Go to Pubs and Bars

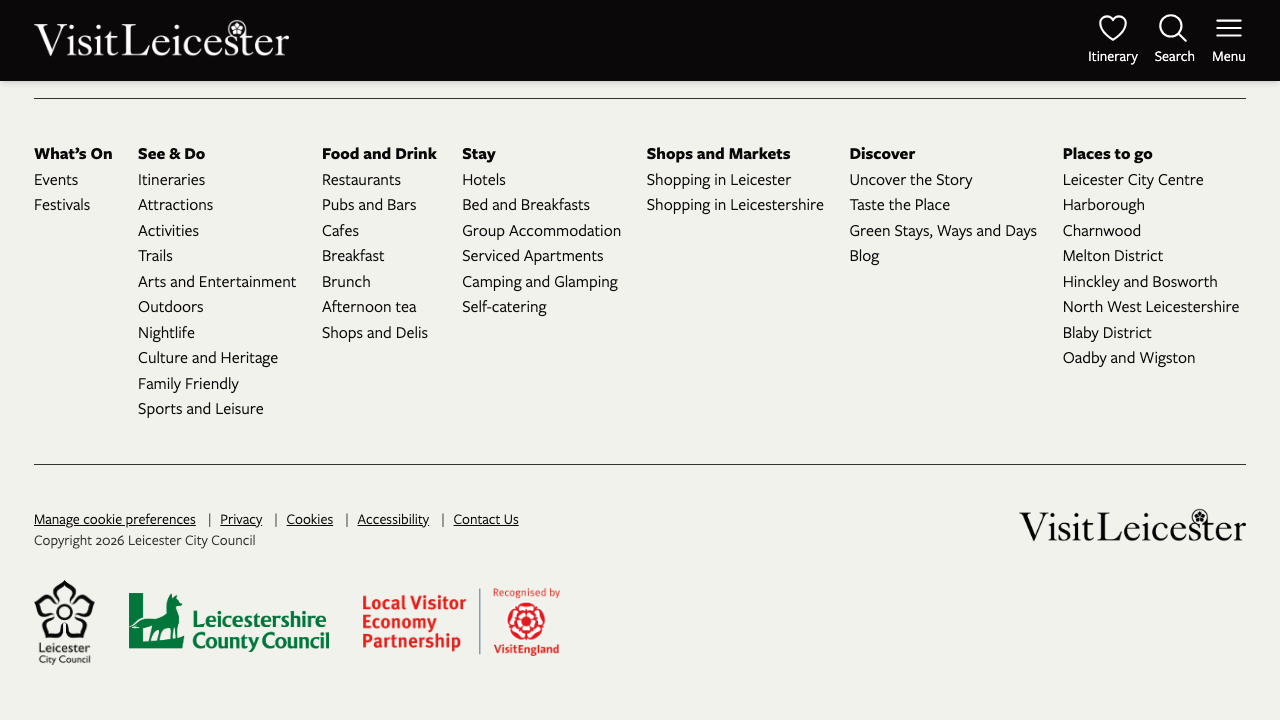tap(369, 204)
